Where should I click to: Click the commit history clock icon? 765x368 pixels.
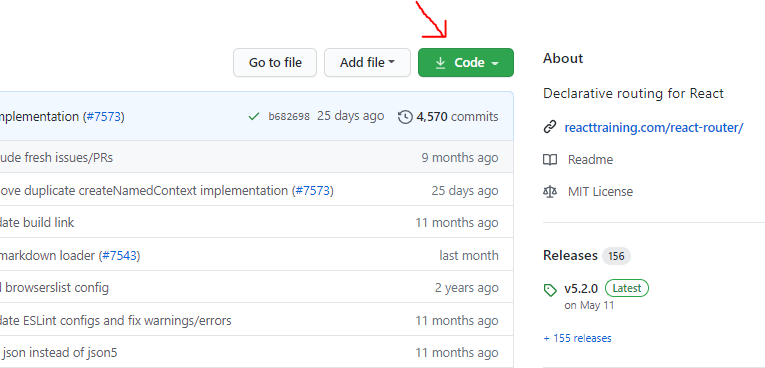(405, 117)
